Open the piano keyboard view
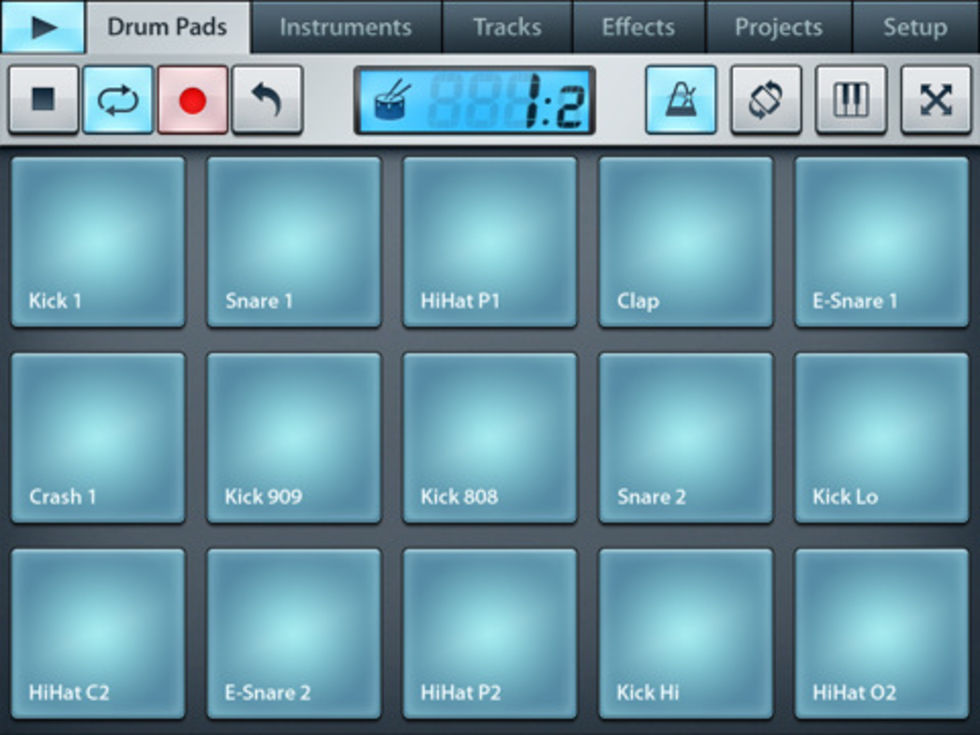This screenshot has width=980, height=735. [851, 99]
